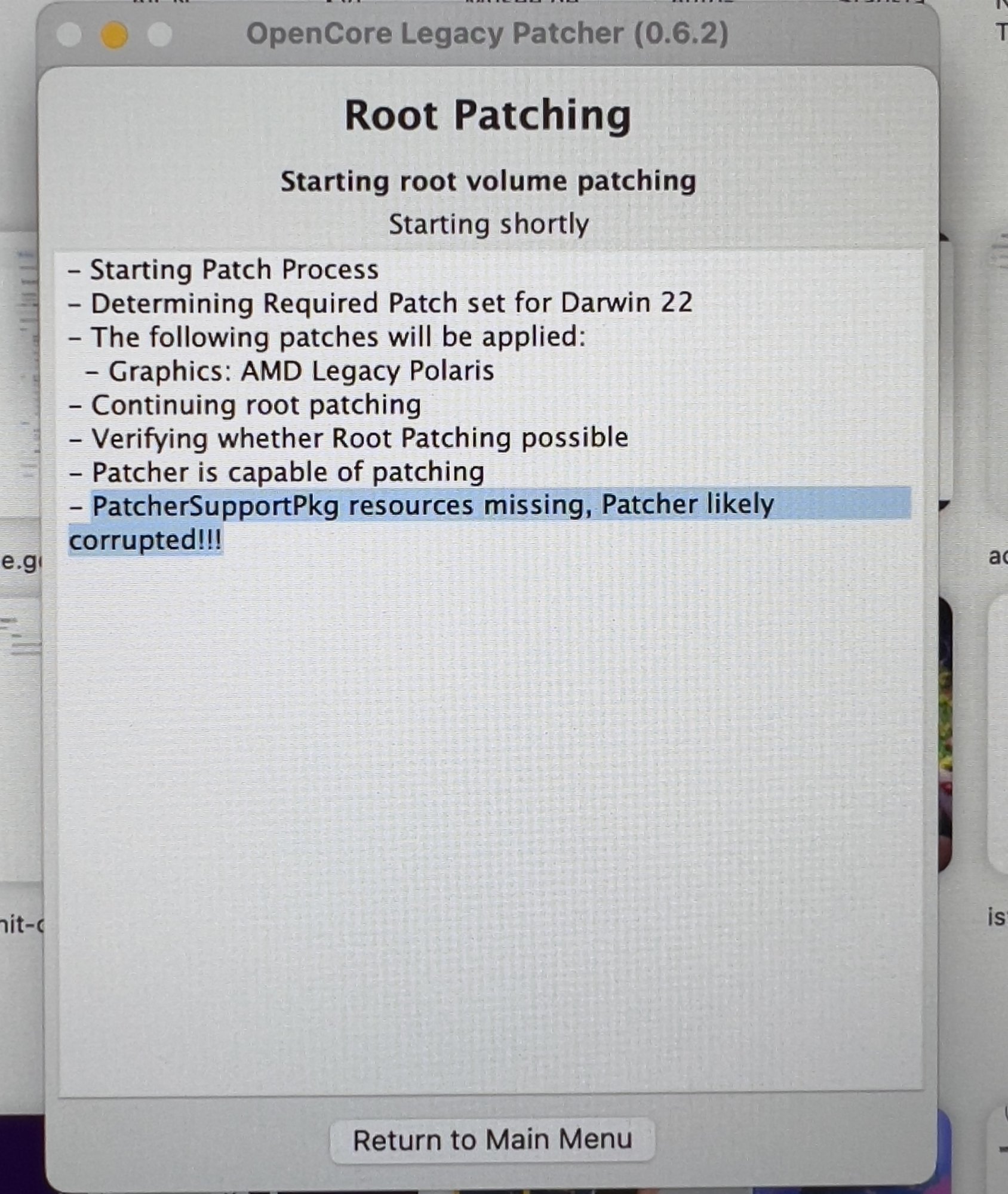The image size is (1008, 1194).
Task: Select the 'Continuing root patching' log line
Action: [x=245, y=405]
